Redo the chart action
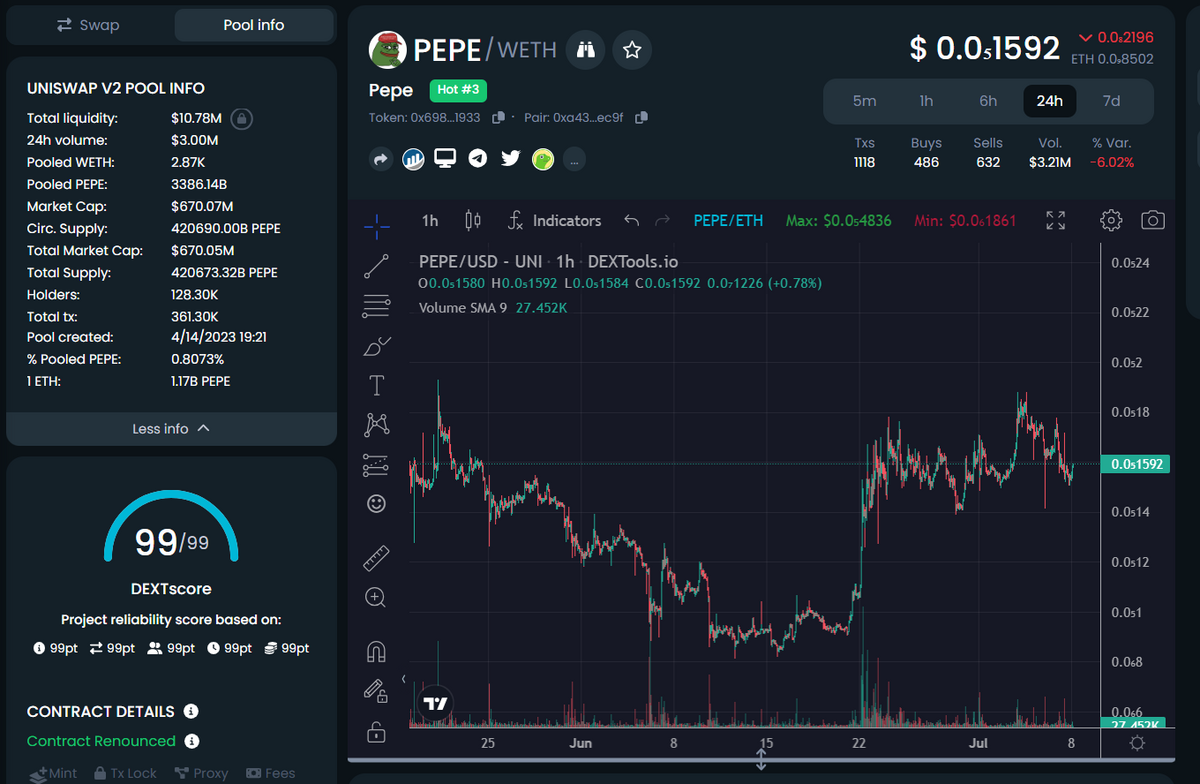This screenshot has height=784, width=1200. click(x=662, y=220)
